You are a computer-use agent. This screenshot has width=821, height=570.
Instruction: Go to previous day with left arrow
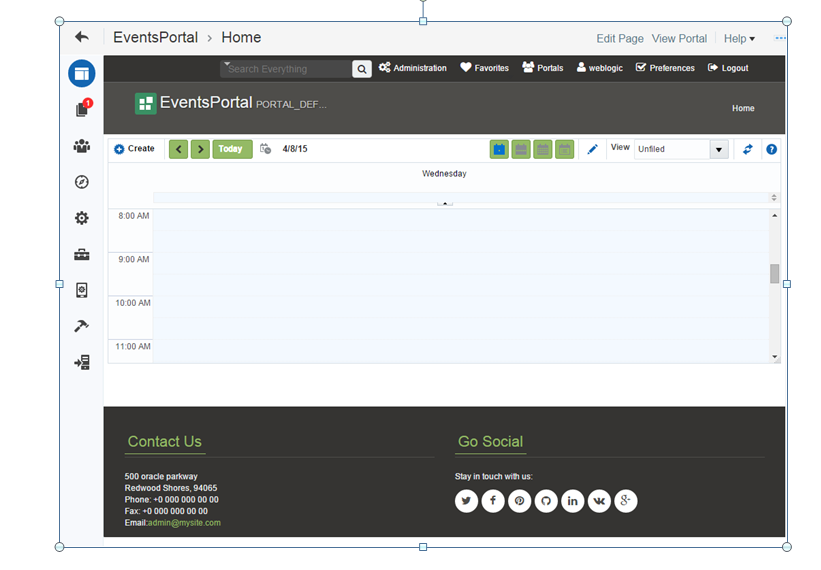179,149
